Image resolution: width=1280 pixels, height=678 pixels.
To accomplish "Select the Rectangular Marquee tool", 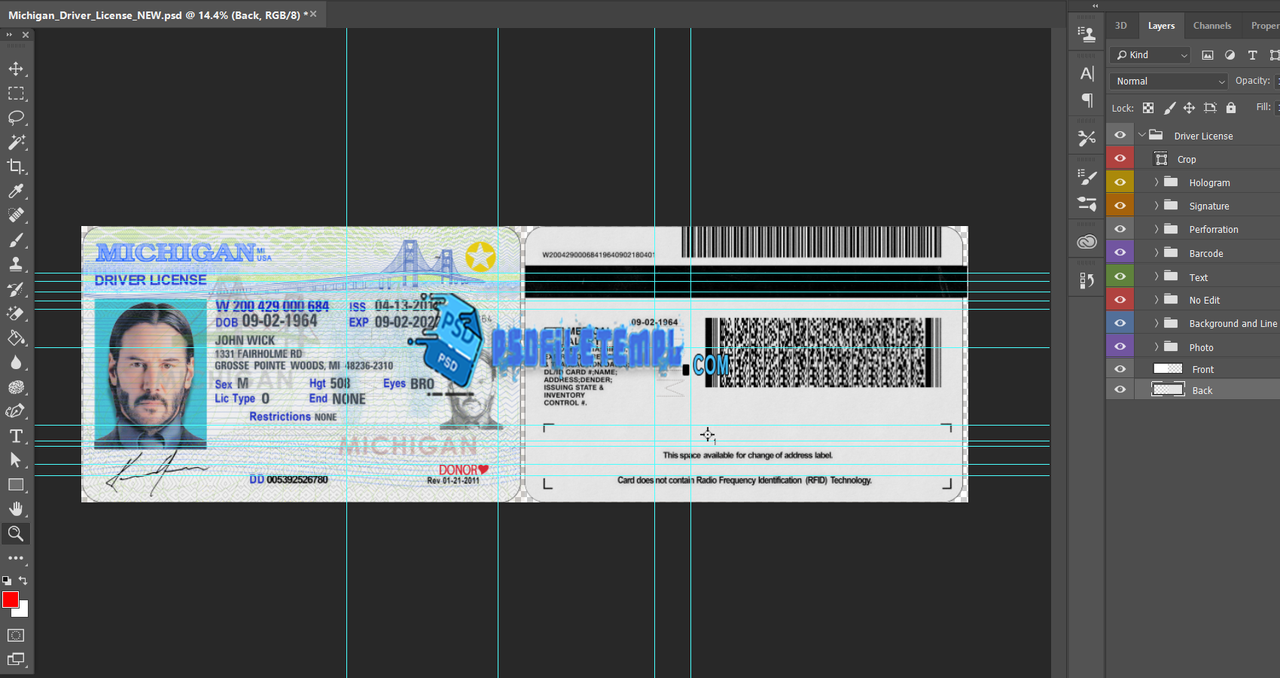I will click(x=16, y=93).
